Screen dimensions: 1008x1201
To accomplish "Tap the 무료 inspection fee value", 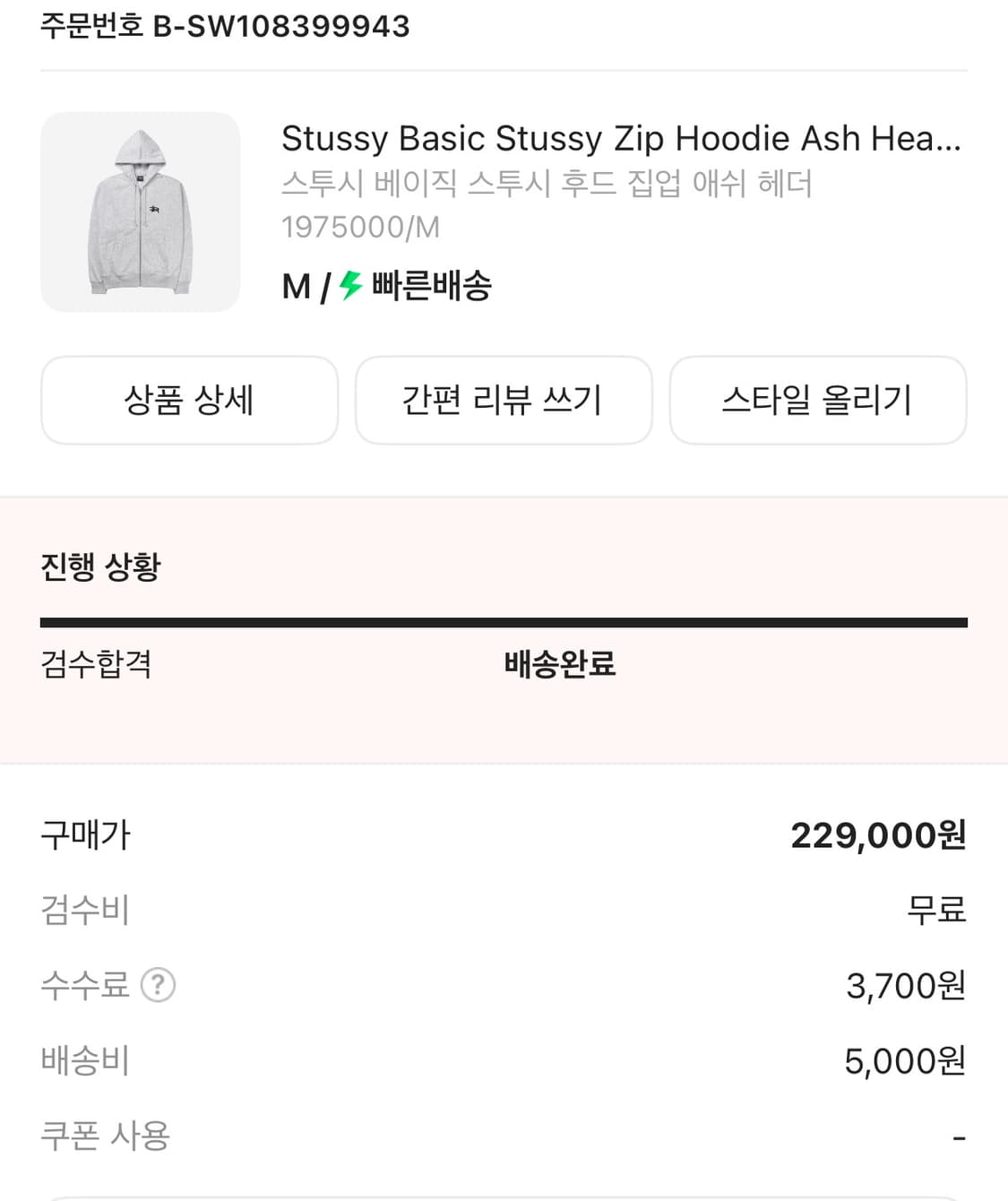I will point(936,910).
